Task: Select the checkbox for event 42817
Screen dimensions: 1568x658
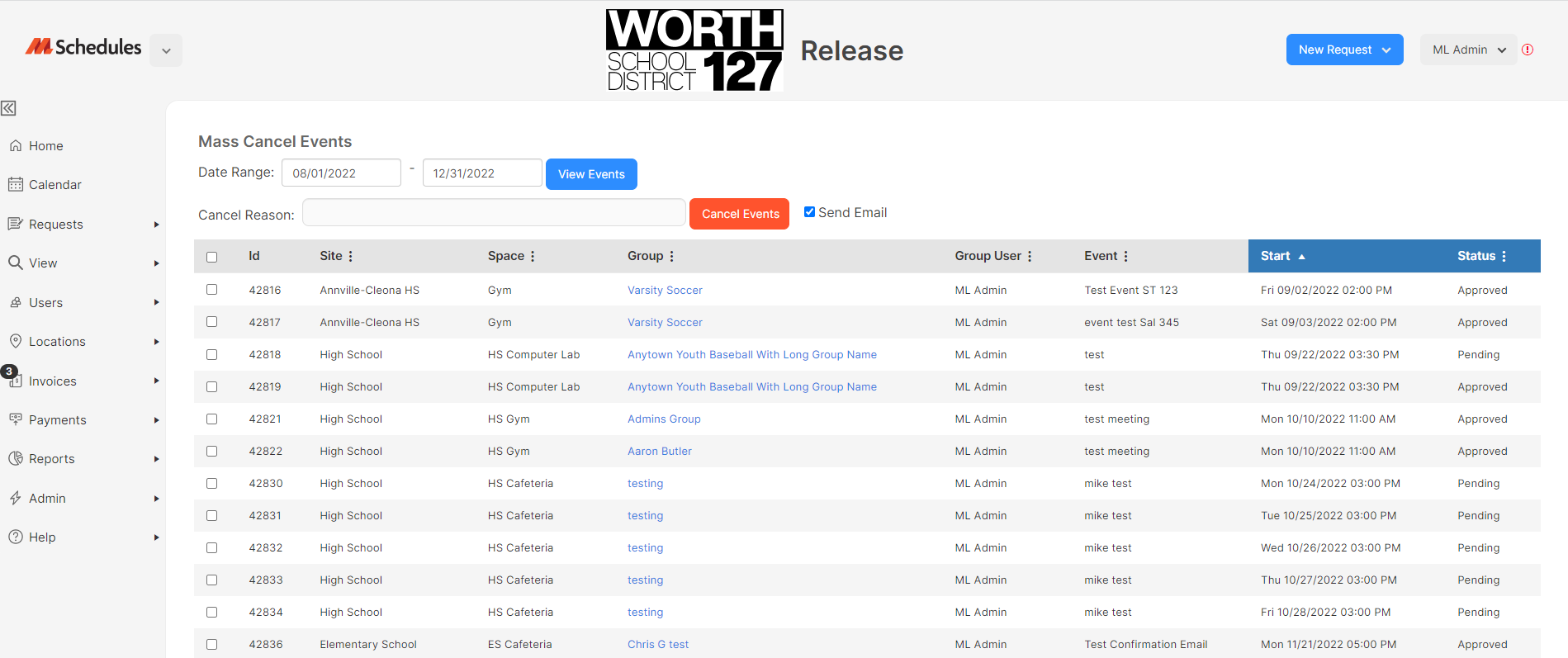Action: click(212, 322)
